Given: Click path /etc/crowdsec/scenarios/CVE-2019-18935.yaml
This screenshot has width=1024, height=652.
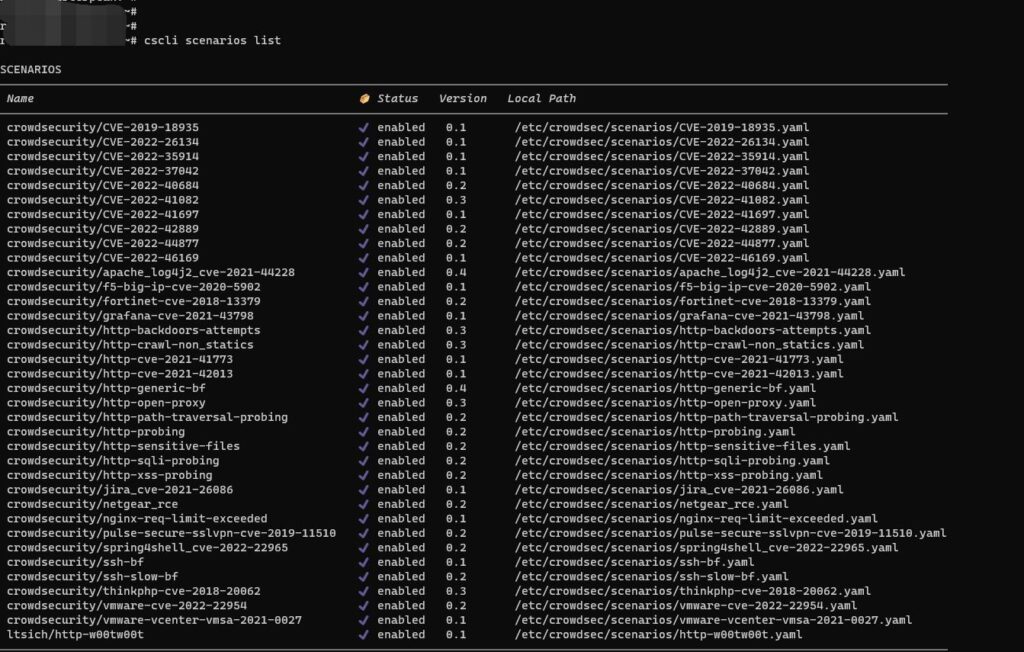Looking at the screenshot, I should (662, 127).
